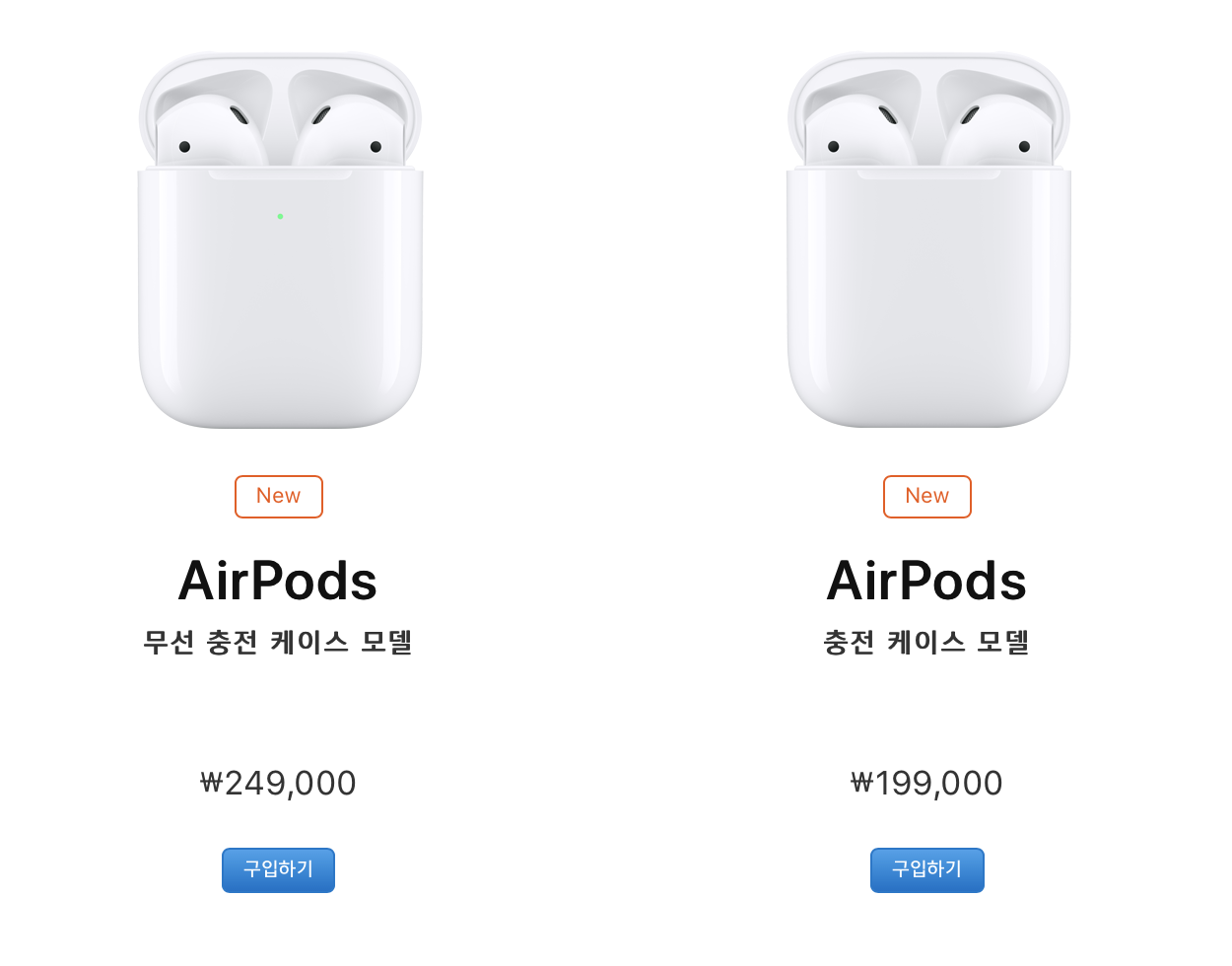Click the green LED on the wireless case
This screenshot has width=1232, height=966.
point(280,216)
